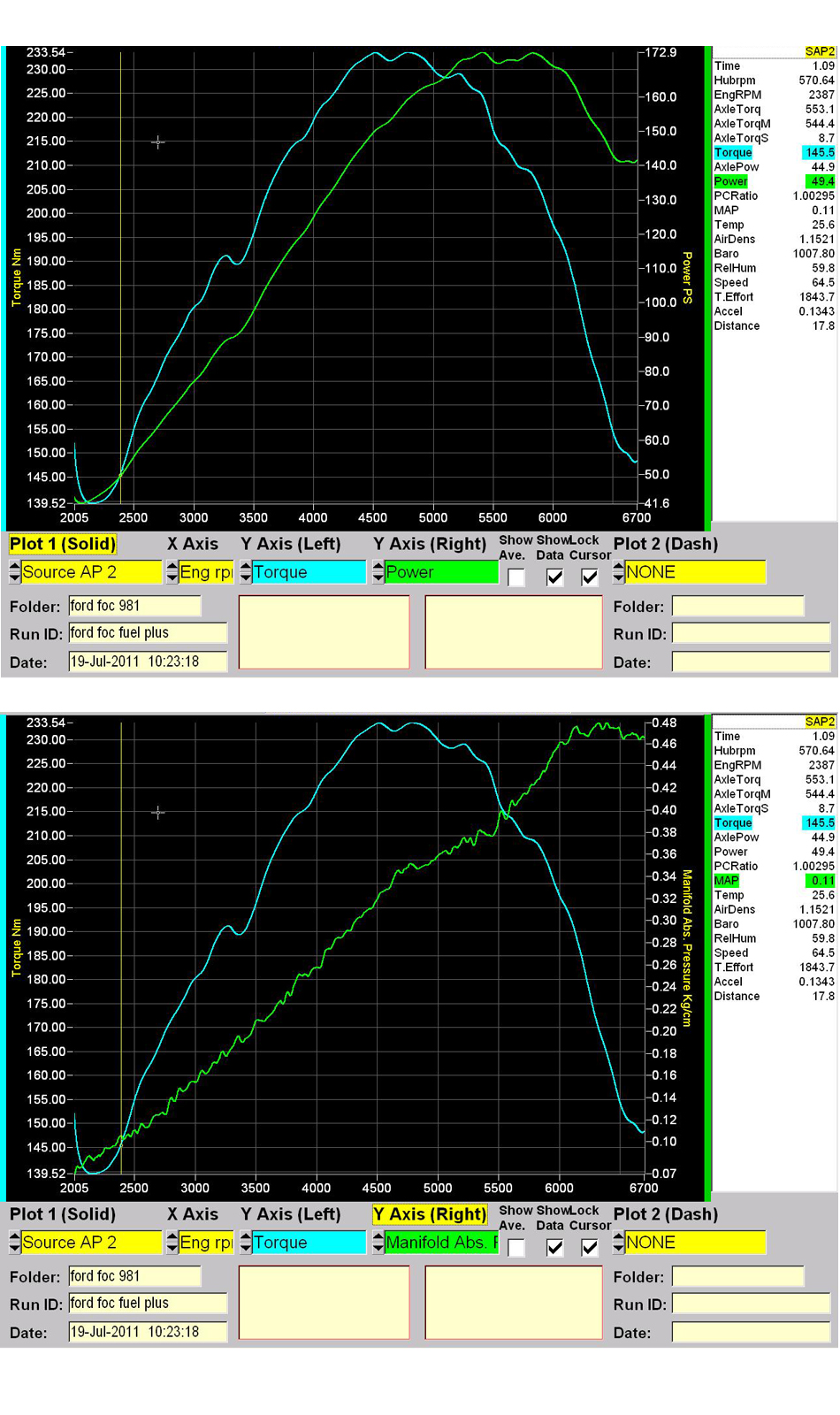Screen dimensions: 840x1415
Task: Click Plot 1 Folder field 'ford foc 981' in Power plot panel
Action: 134,606
